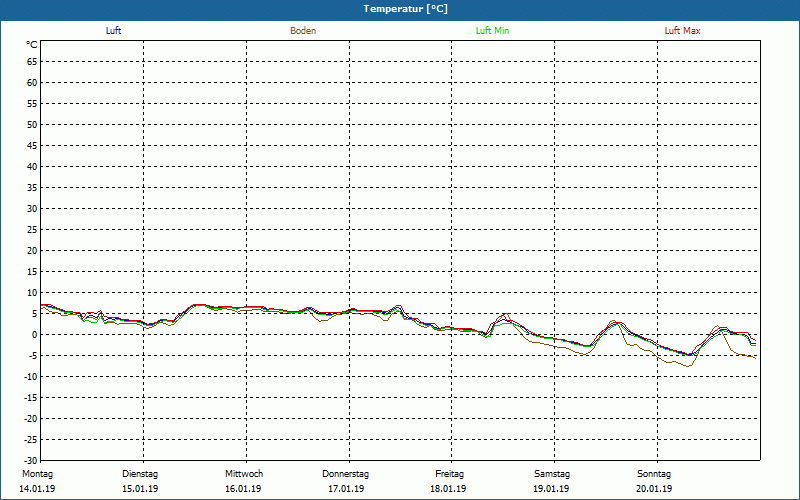Click the 35 y-axis value
Viewport: 800px width, 500px height.
[x=32, y=188]
